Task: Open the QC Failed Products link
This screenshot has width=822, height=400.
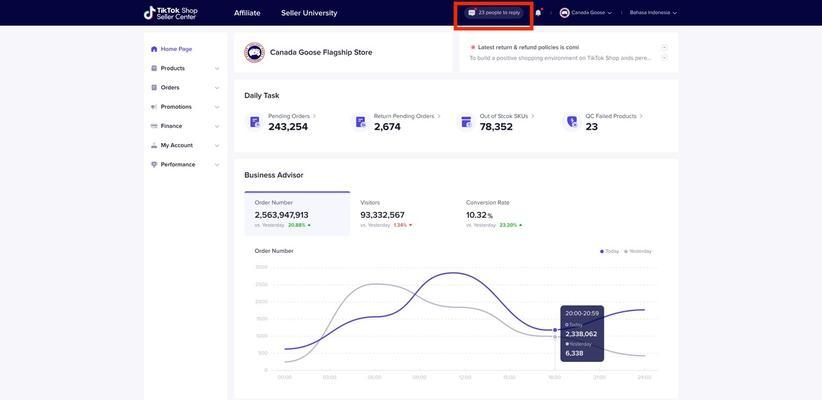Action: (614, 116)
